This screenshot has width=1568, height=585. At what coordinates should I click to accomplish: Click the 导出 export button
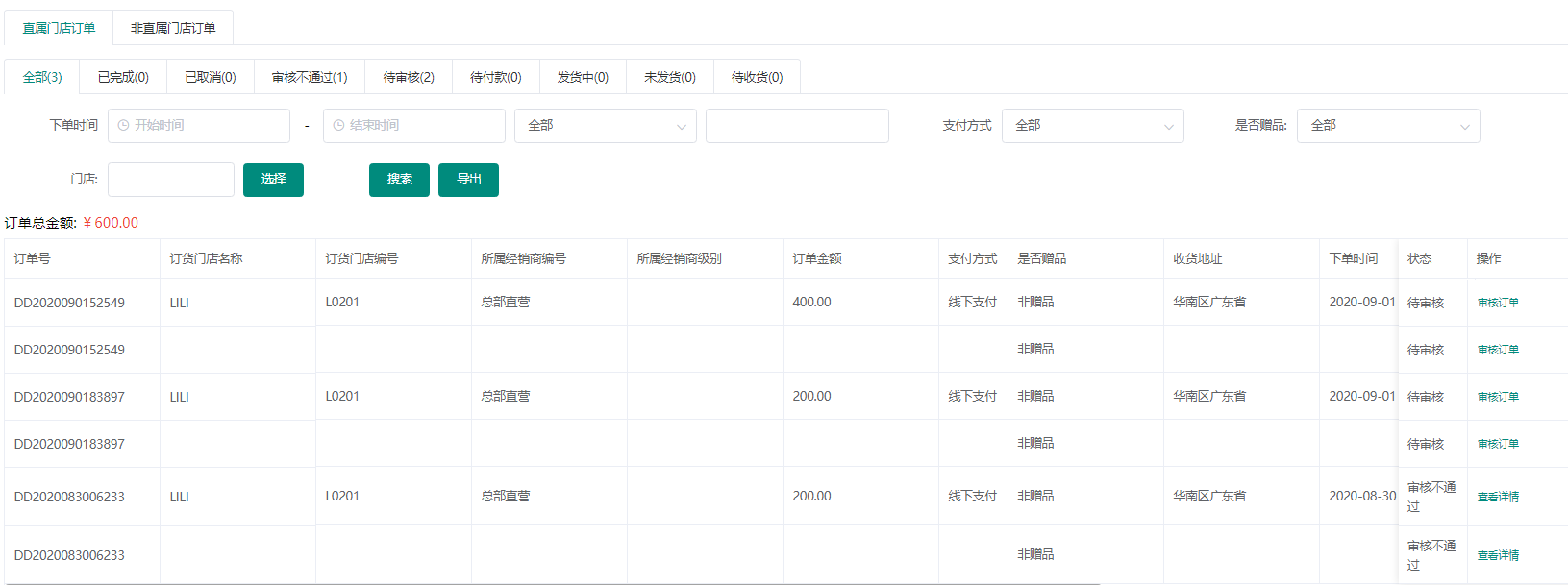tap(468, 180)
